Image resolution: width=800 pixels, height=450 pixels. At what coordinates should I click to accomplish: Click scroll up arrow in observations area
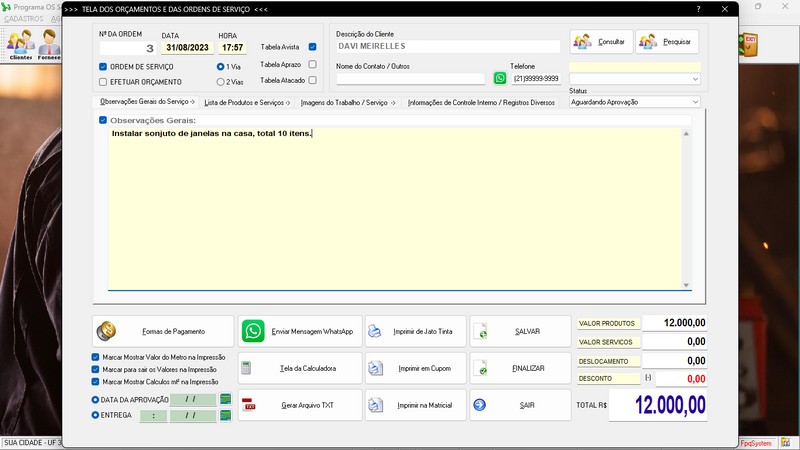pyautogui.click(x=686, y=134)
